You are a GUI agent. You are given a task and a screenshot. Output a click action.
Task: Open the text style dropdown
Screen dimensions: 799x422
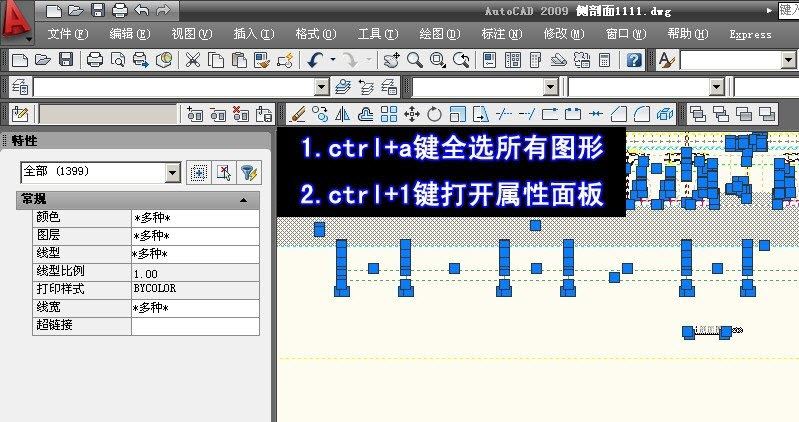click(x=788, y=60)
